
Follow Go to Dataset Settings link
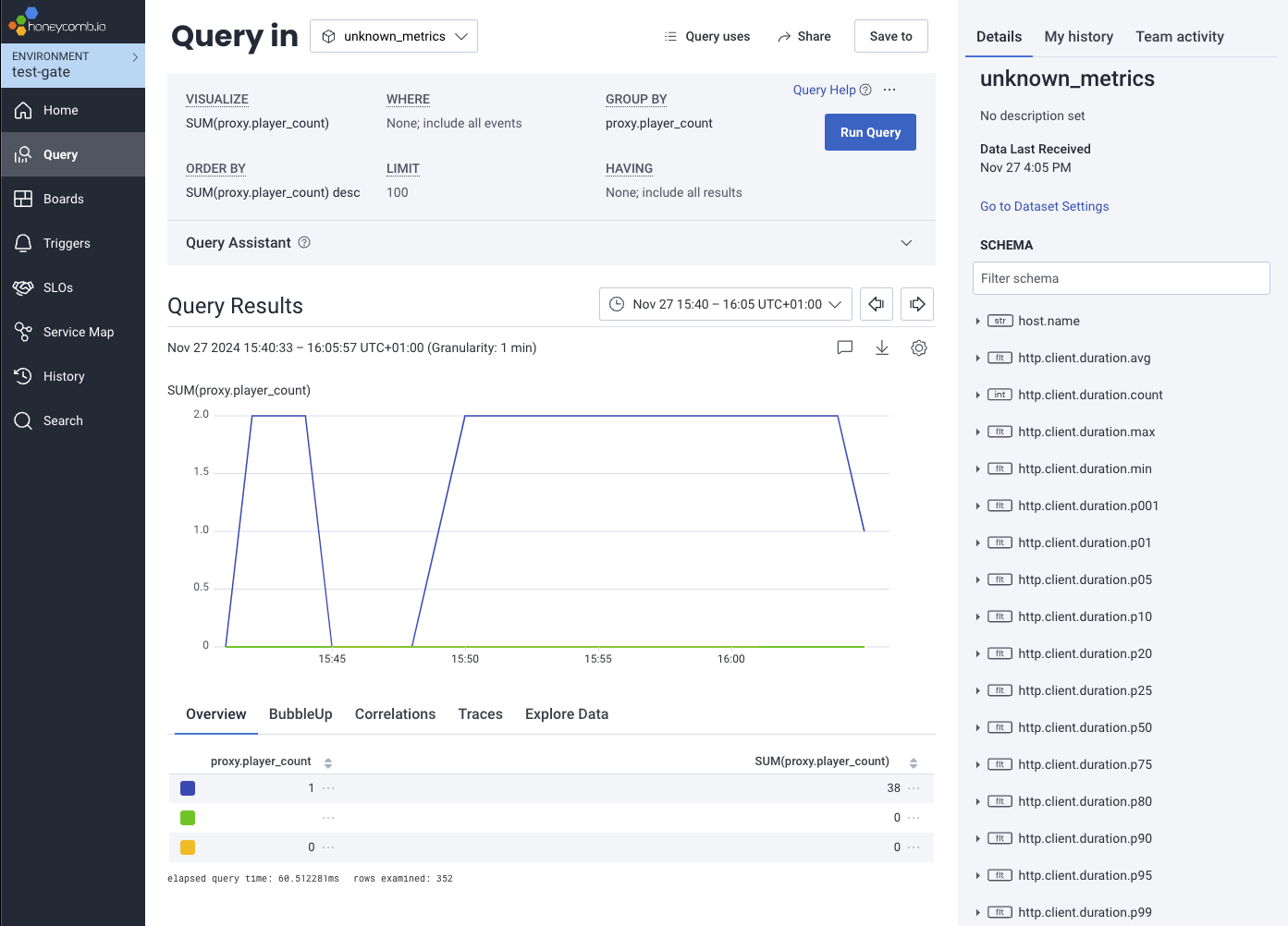(x=1044, y=206)
